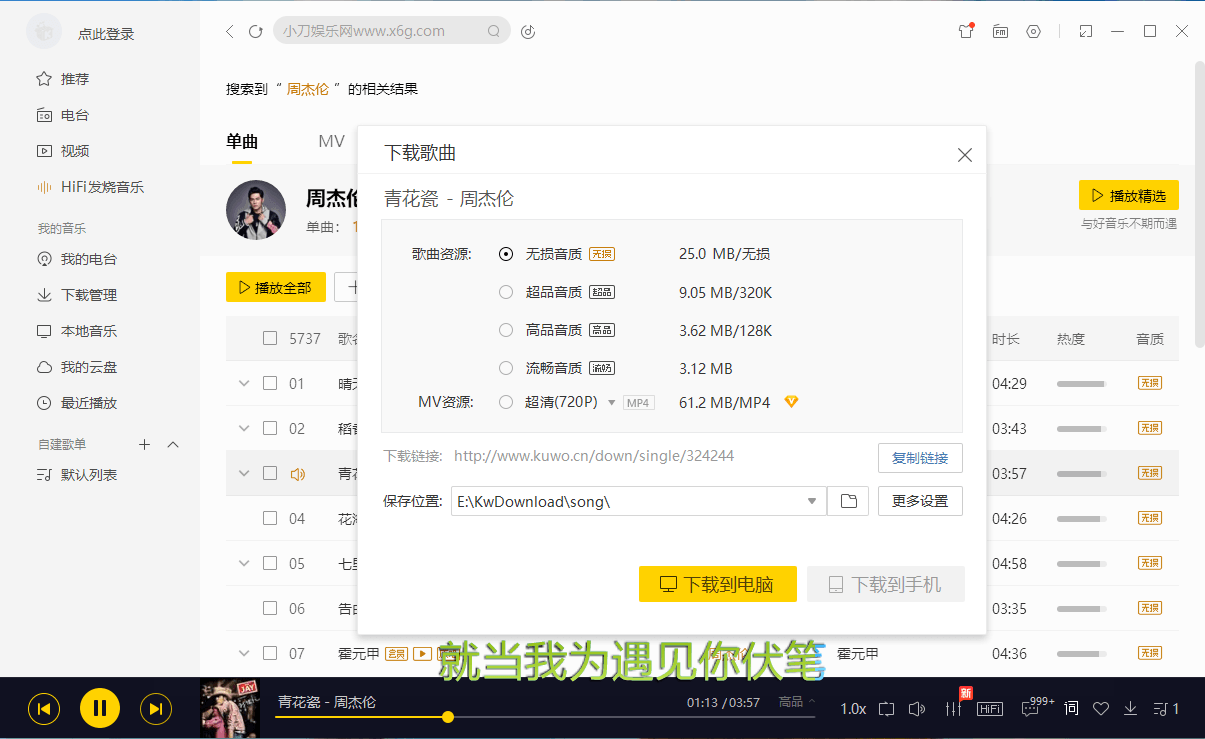Open the save location dropdown
The height and width of the screenshot is (739, 1205).
(x=811, y=501)
